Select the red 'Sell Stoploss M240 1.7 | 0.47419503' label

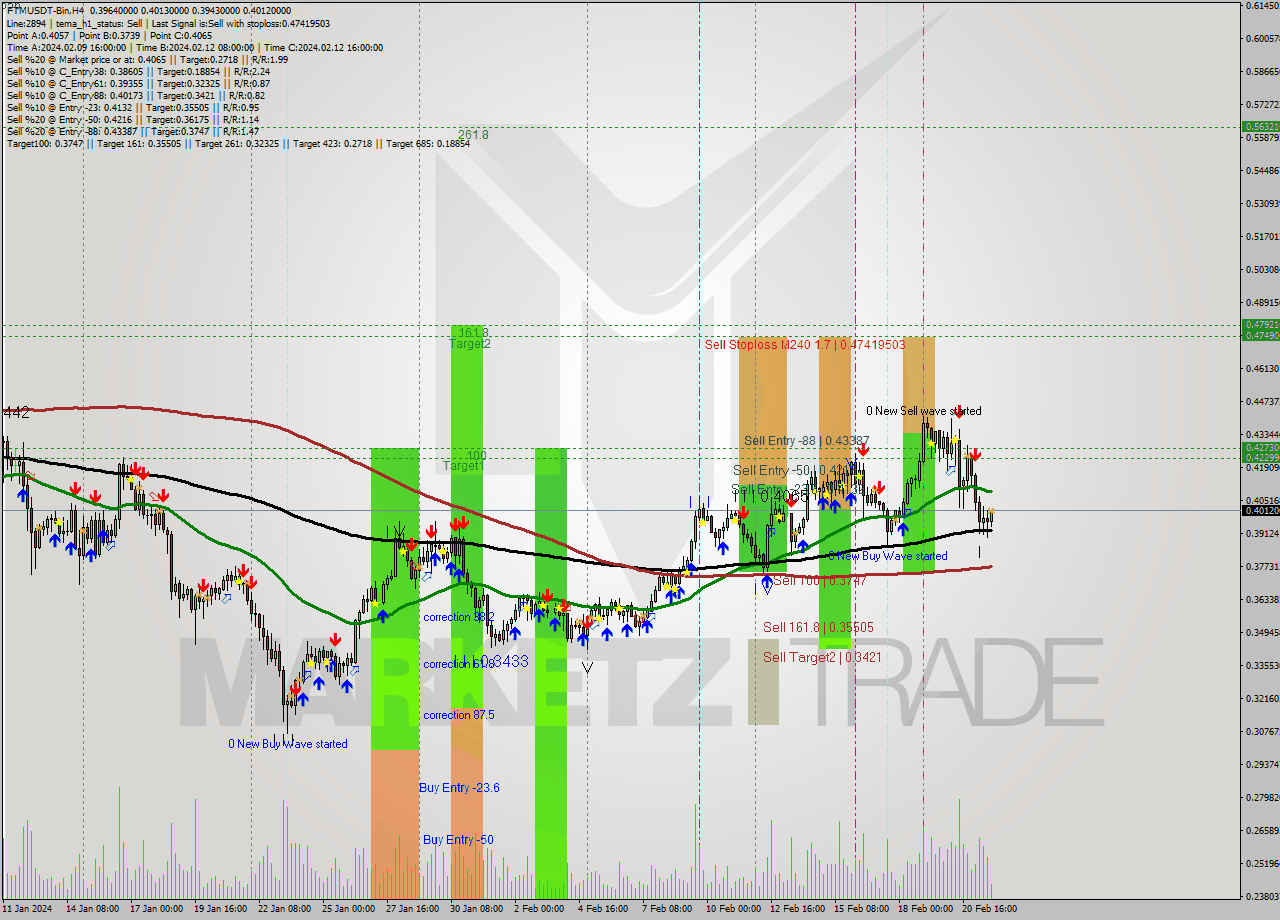coord(805,344)
